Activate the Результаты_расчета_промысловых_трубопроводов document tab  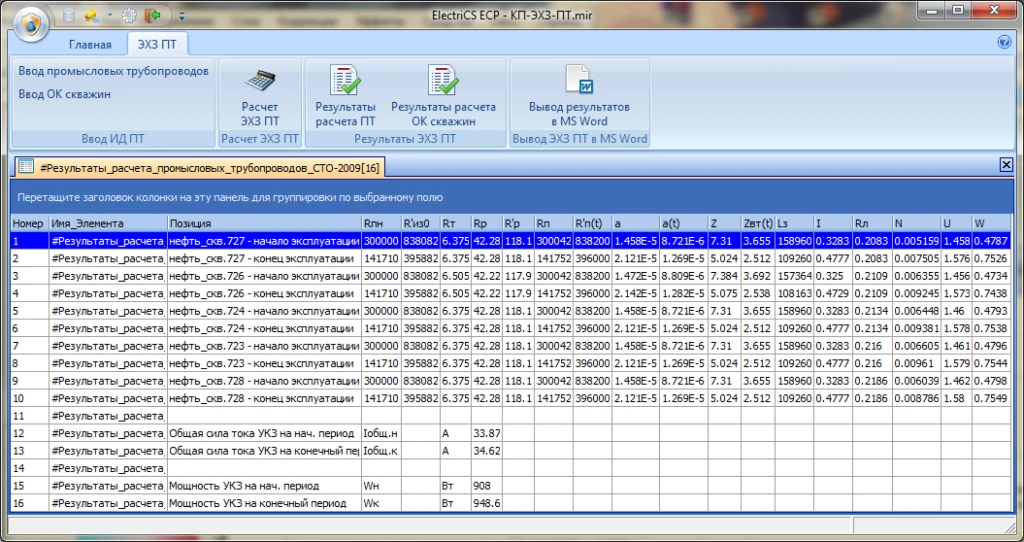click(x=198, y=166)
